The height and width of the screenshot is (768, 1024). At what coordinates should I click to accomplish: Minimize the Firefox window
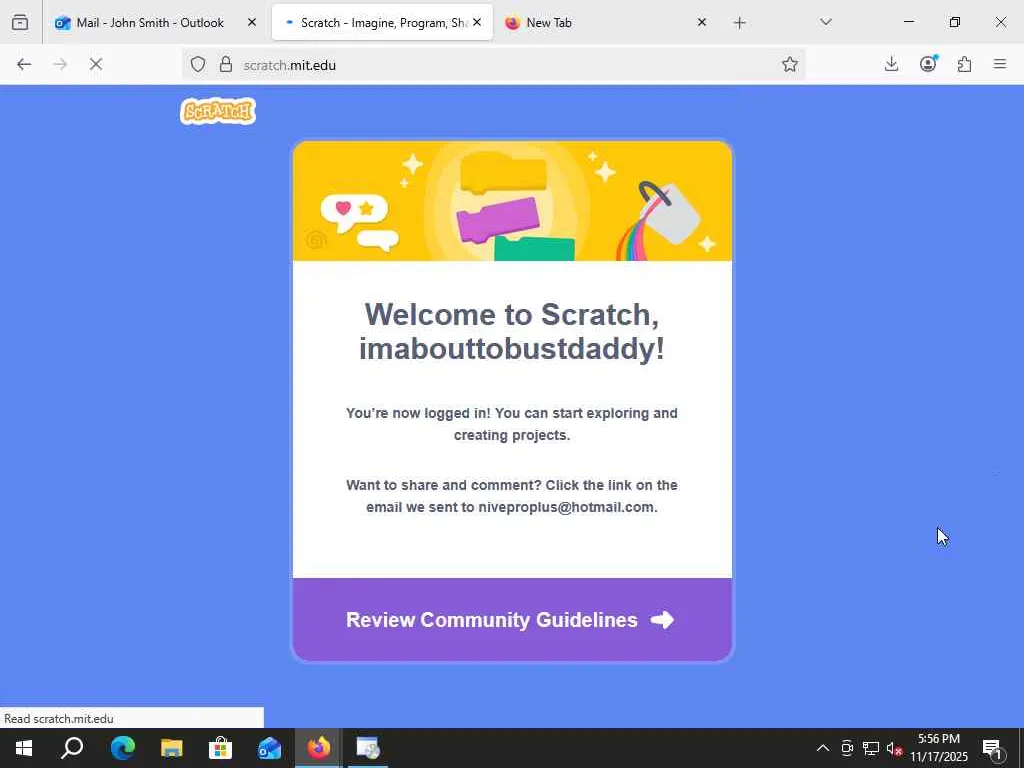[x=908, y=22]
